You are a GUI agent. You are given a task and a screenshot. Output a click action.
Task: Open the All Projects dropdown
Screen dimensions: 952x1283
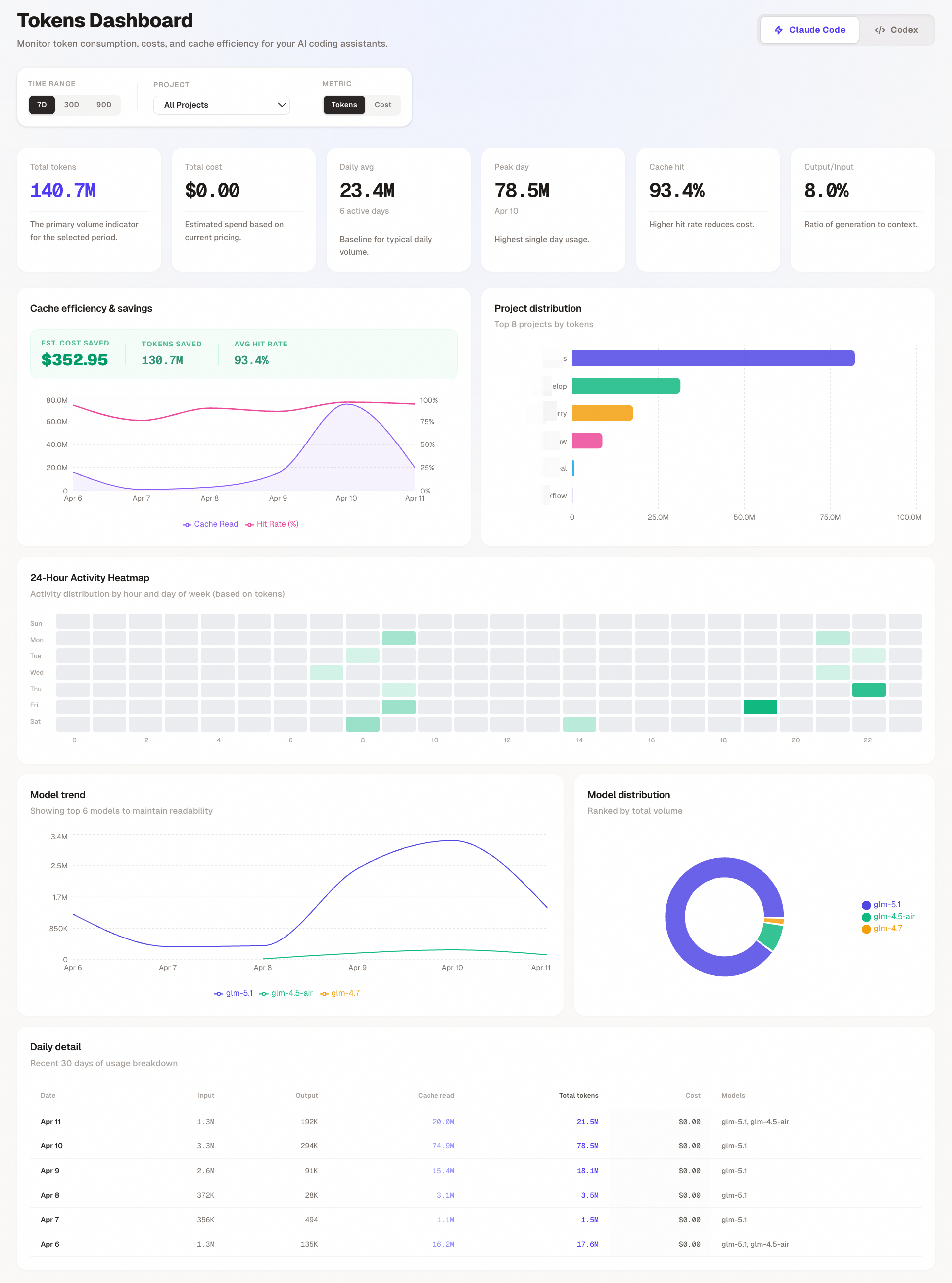point(221,105)
